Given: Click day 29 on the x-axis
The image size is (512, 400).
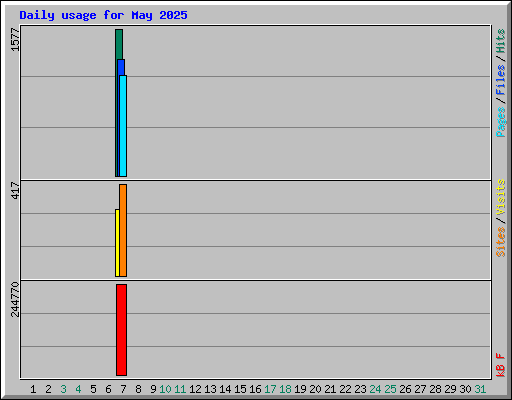Looking at the screenshot, I should (x=450, y=389).
